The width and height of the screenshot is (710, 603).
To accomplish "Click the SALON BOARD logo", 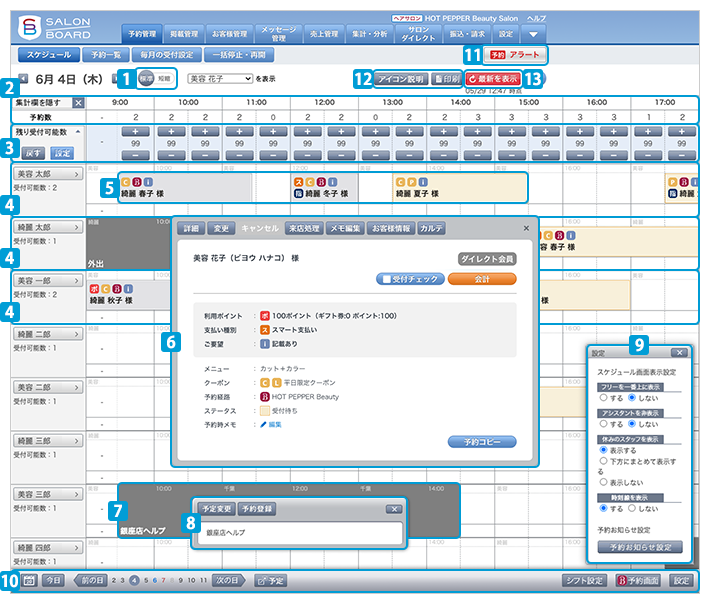I will (x=54, y=28).
